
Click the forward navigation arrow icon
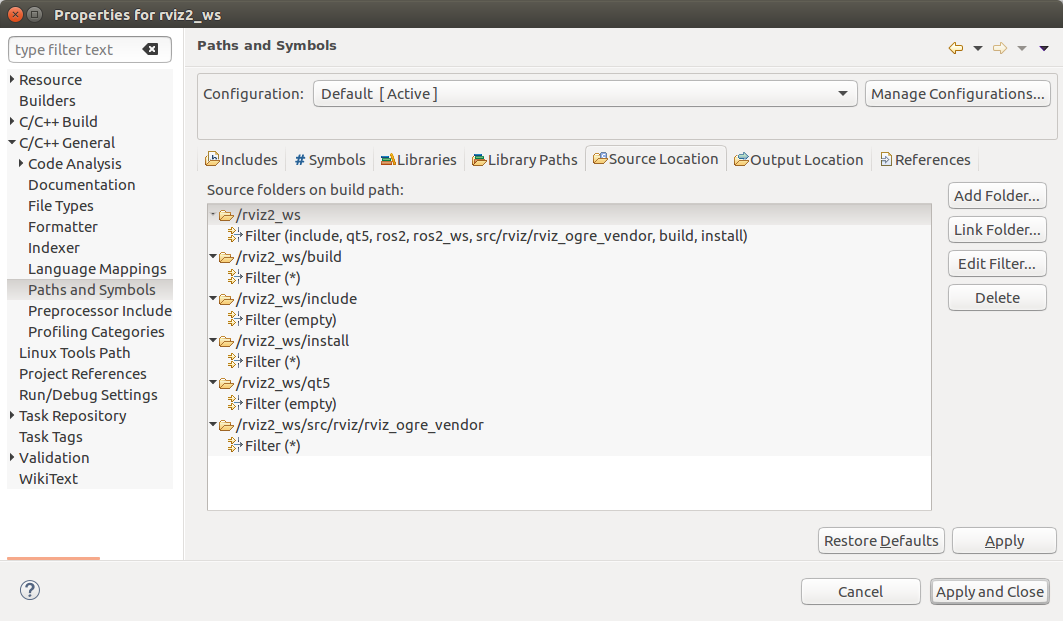point(999,48)
